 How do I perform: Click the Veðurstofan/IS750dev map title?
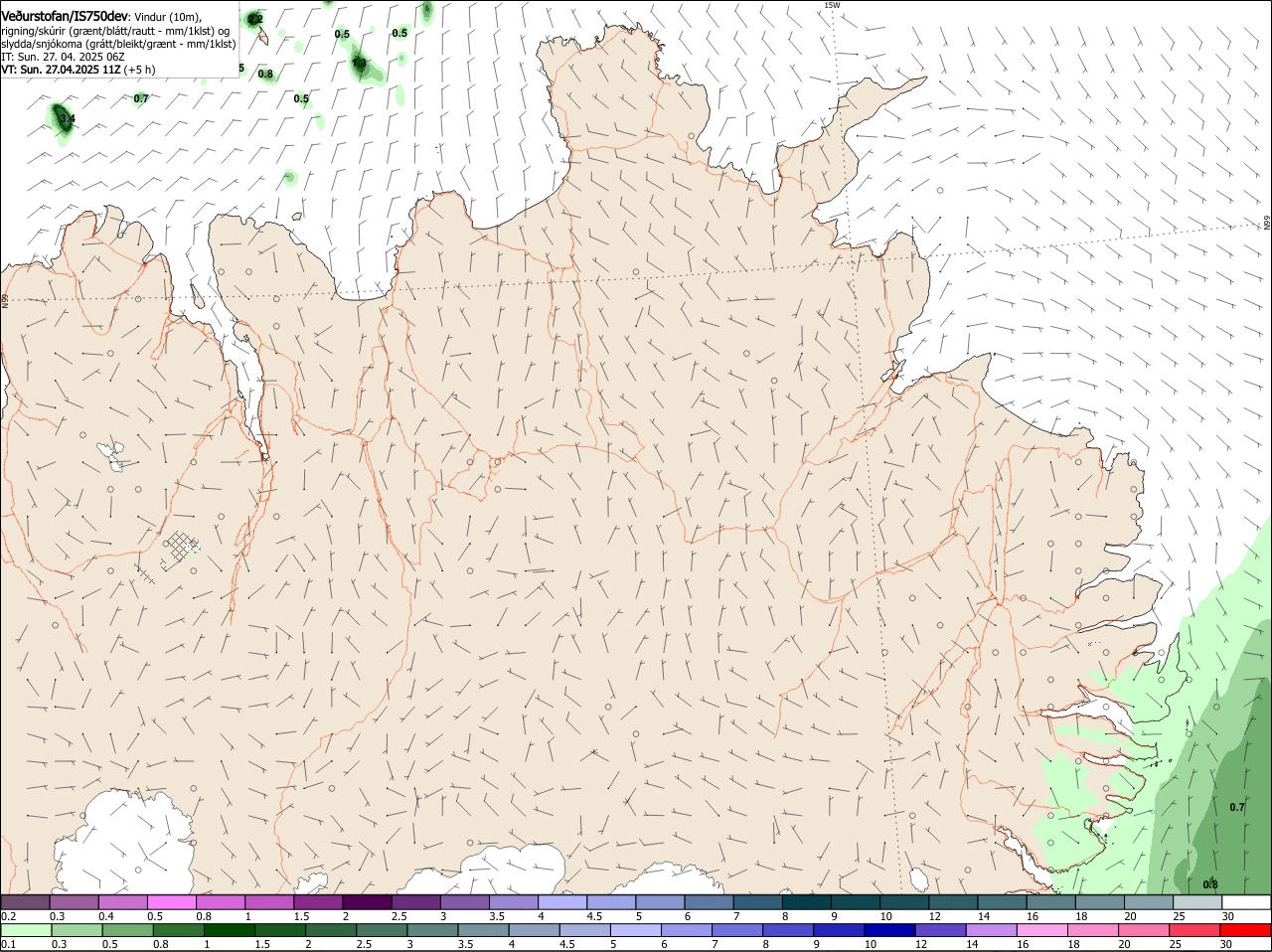(x=65, y=17)
